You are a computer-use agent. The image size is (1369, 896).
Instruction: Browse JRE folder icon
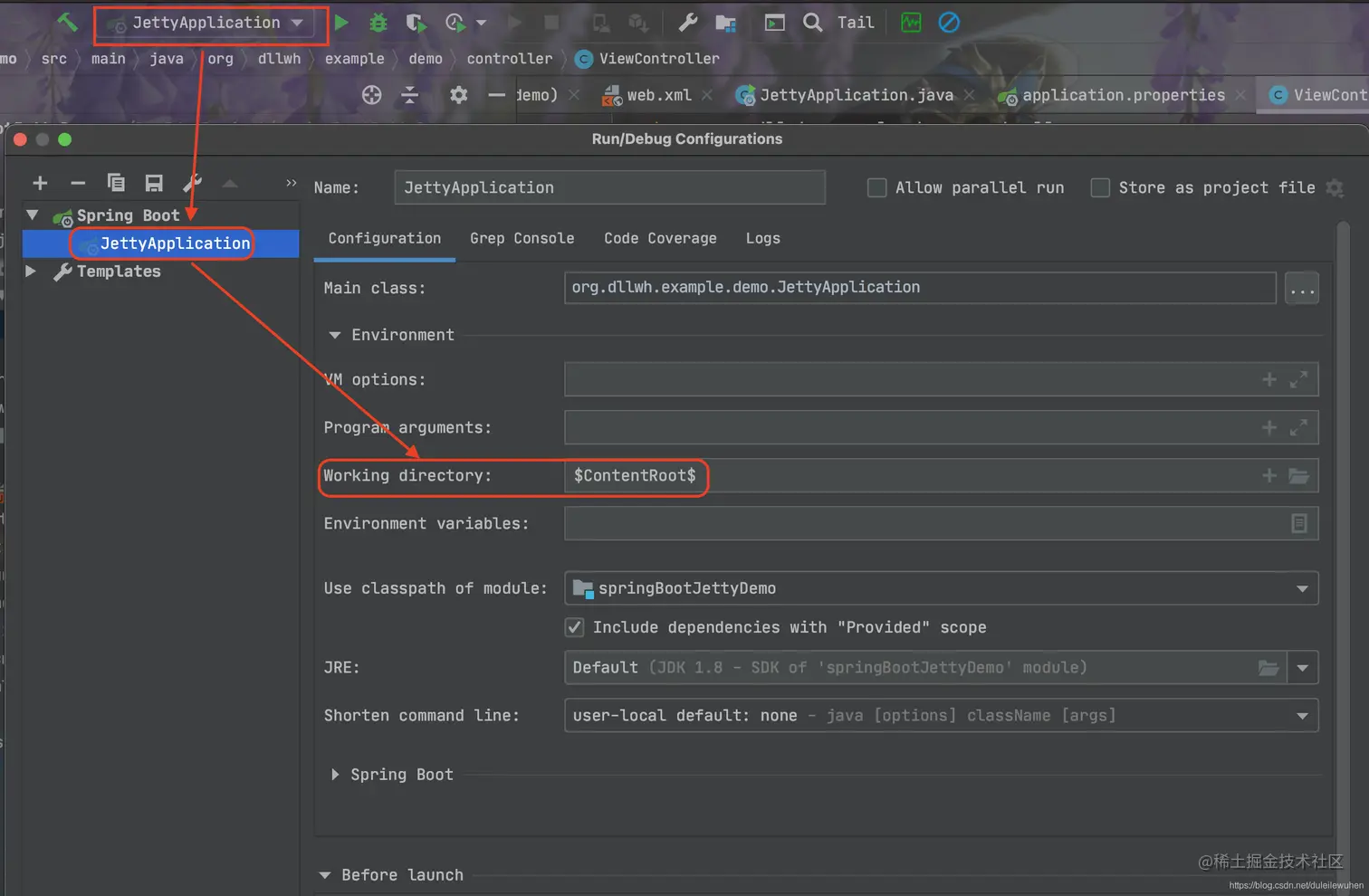coord(1268,668)
